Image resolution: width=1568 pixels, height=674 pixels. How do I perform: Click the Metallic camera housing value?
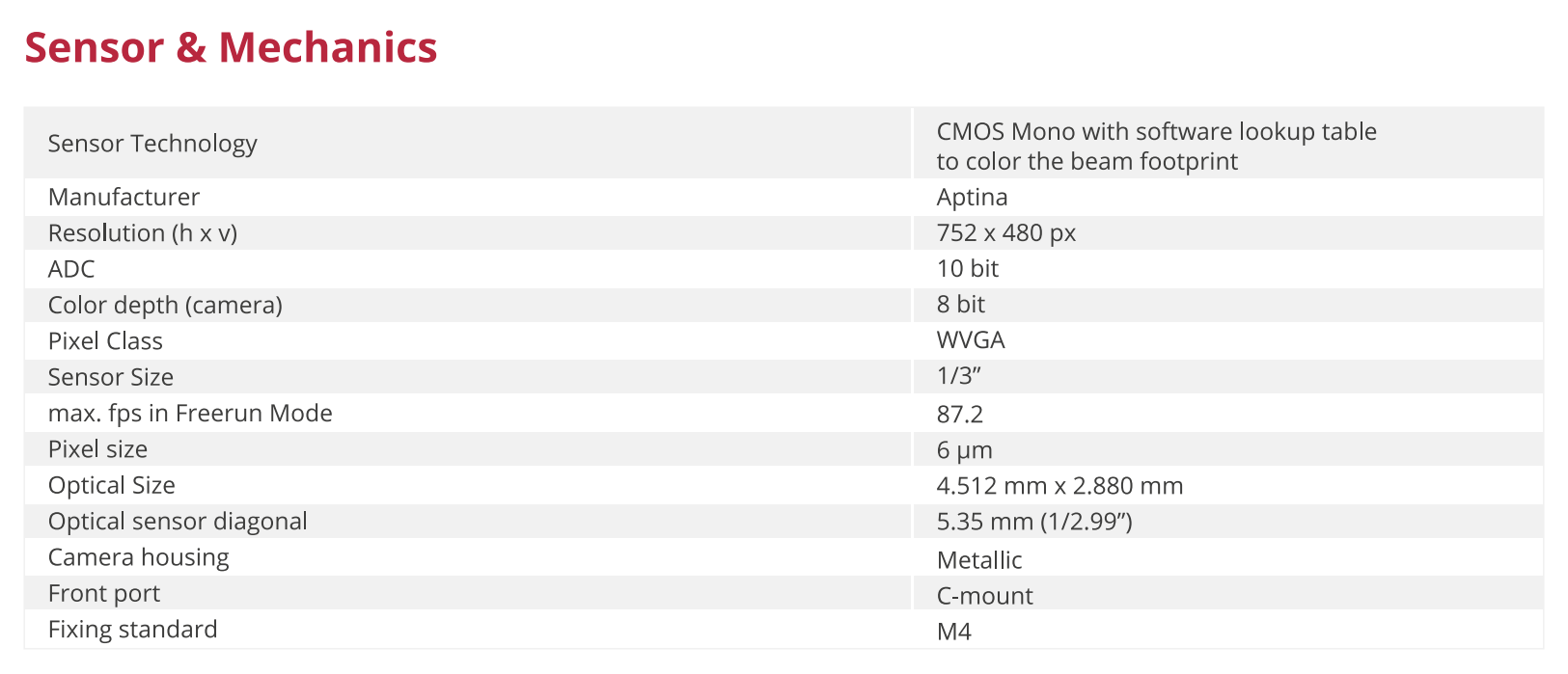tap(978, 560)
